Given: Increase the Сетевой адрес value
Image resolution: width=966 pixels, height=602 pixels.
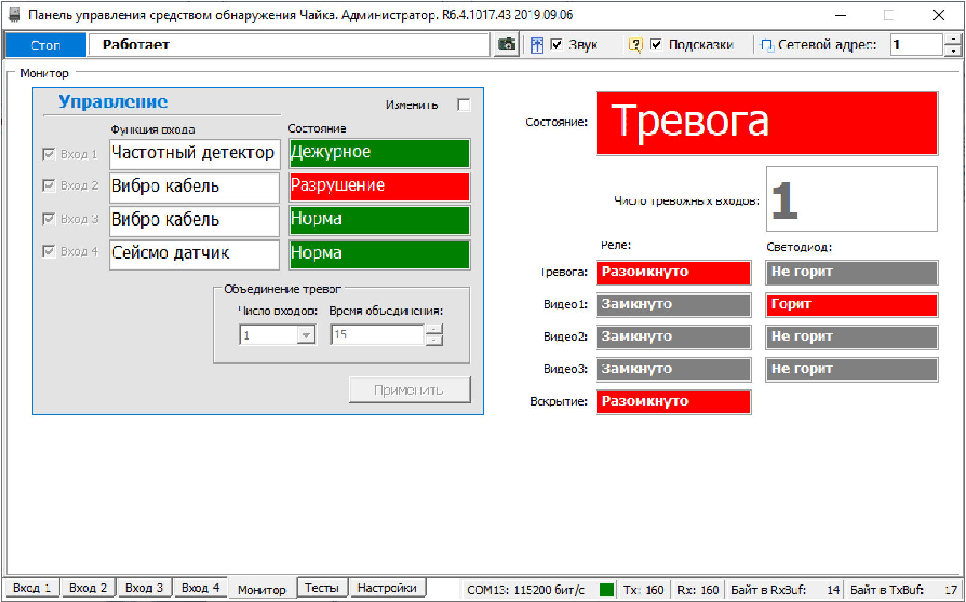Looking at the screenshot, I should 953,39.
